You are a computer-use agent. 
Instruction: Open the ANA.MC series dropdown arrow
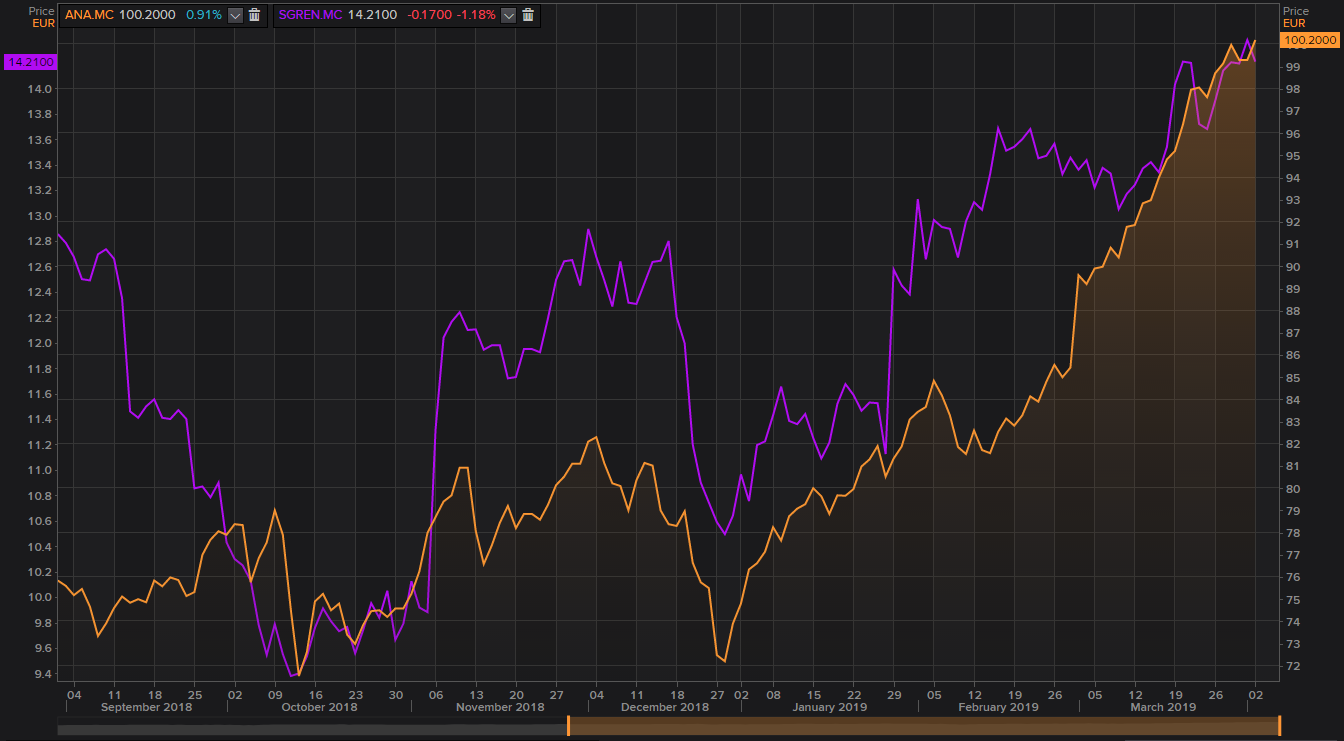point(235,15)
